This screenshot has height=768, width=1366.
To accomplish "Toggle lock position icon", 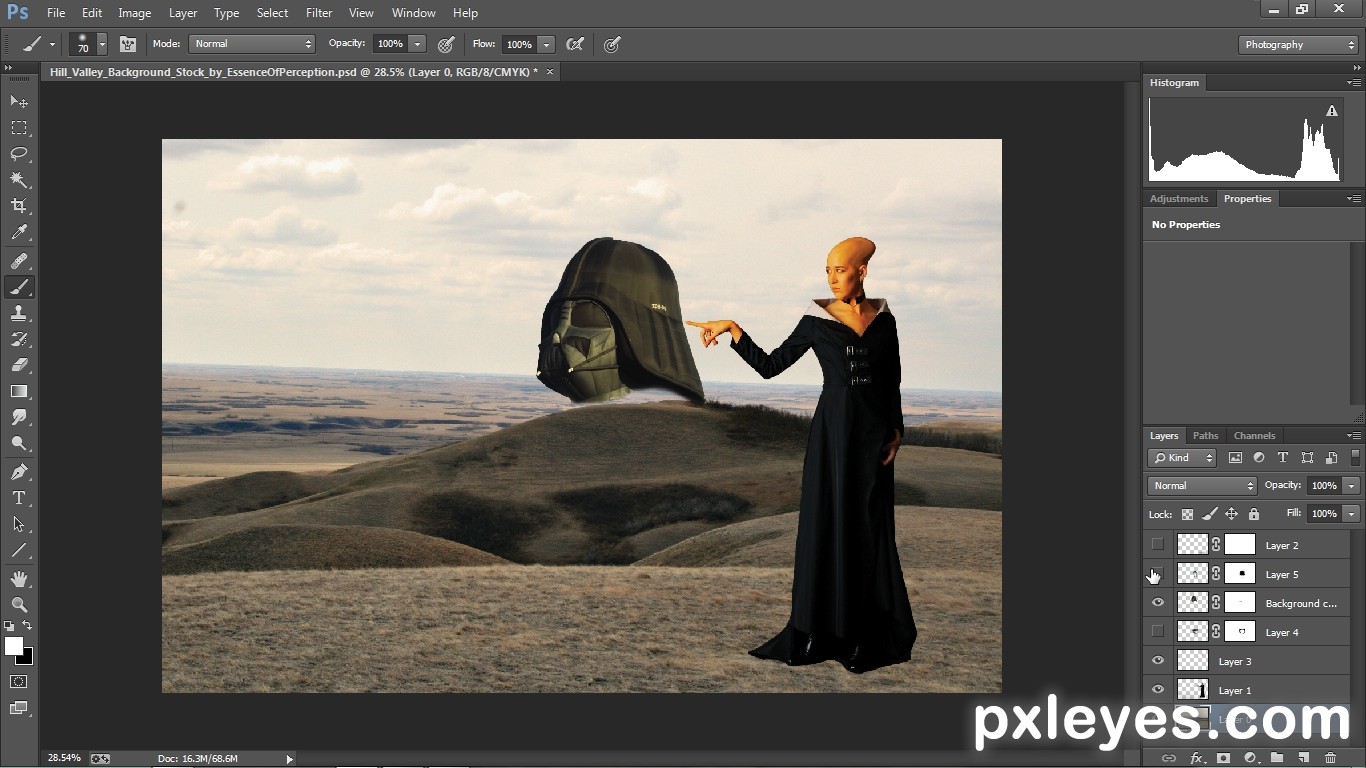I will [x=1231, y=514].
